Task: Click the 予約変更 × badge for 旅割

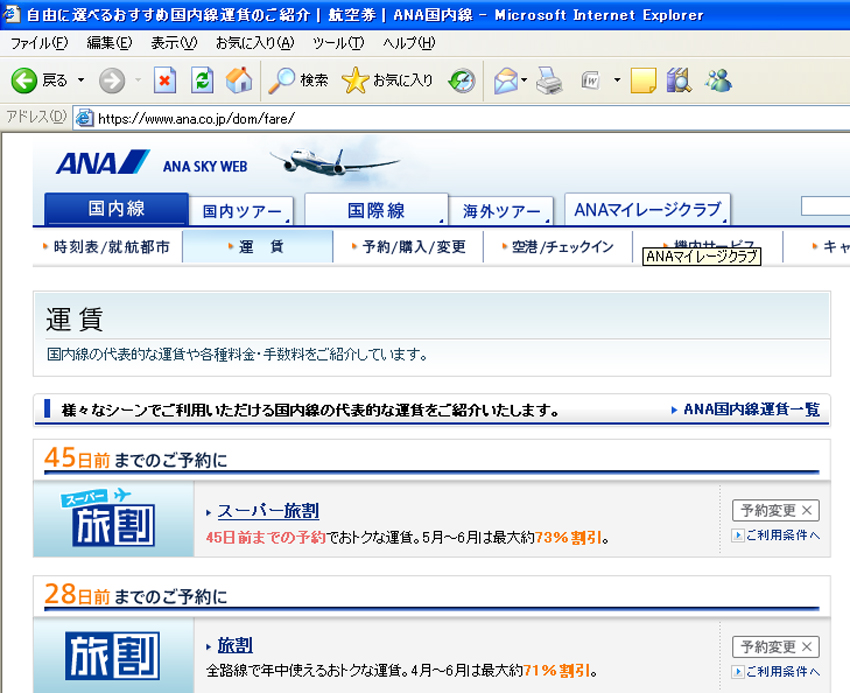Action: click(776, 647)
